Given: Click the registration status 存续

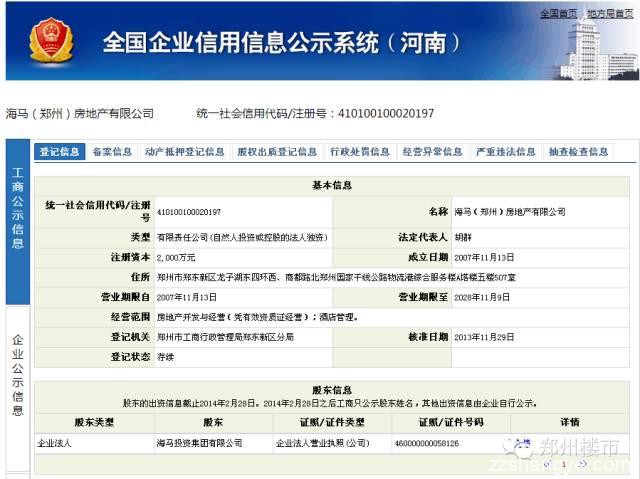Looking at the screenshot, I should [x=165, y=357].
